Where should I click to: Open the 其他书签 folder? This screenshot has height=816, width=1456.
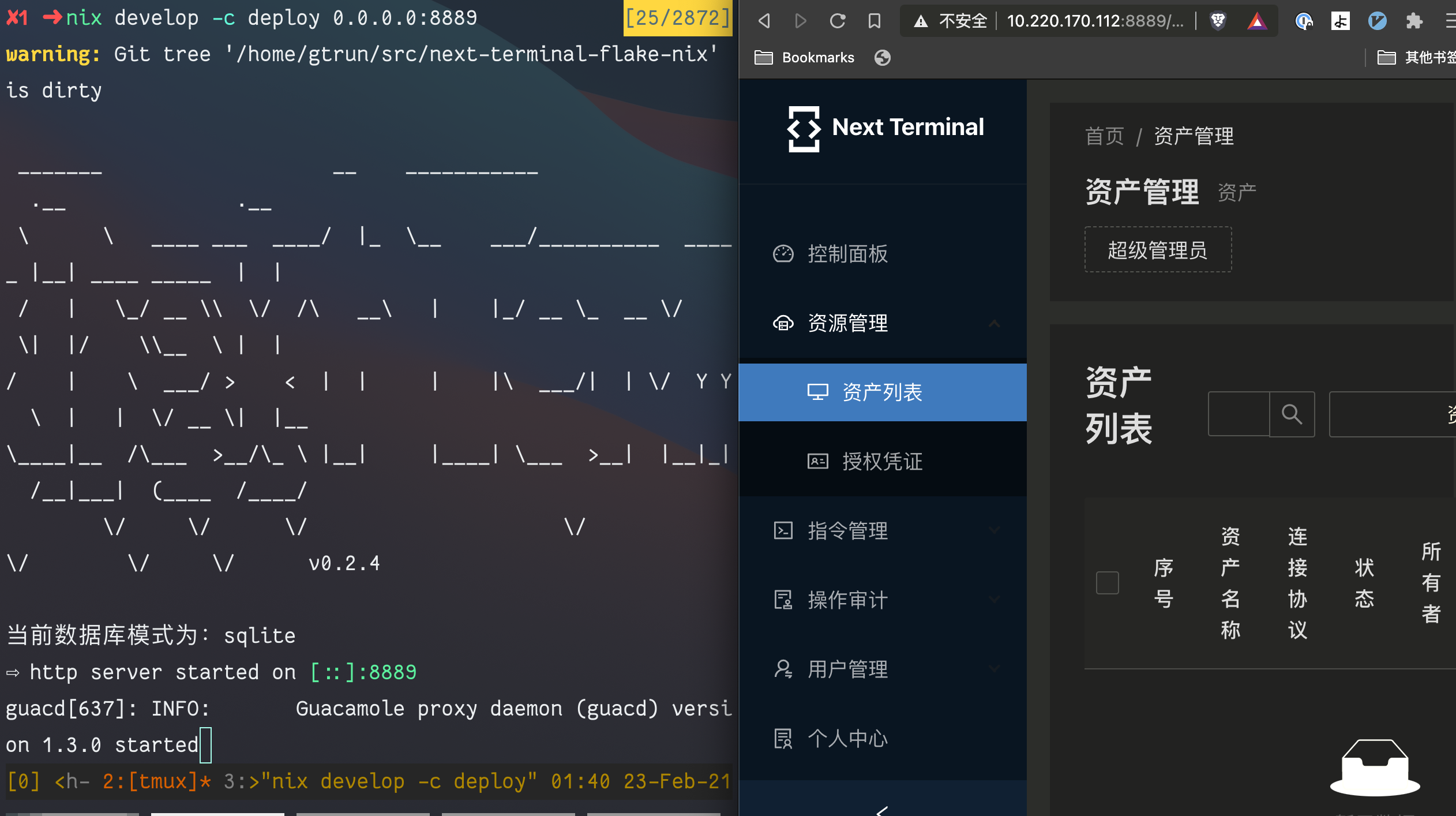pos(1416,58)
